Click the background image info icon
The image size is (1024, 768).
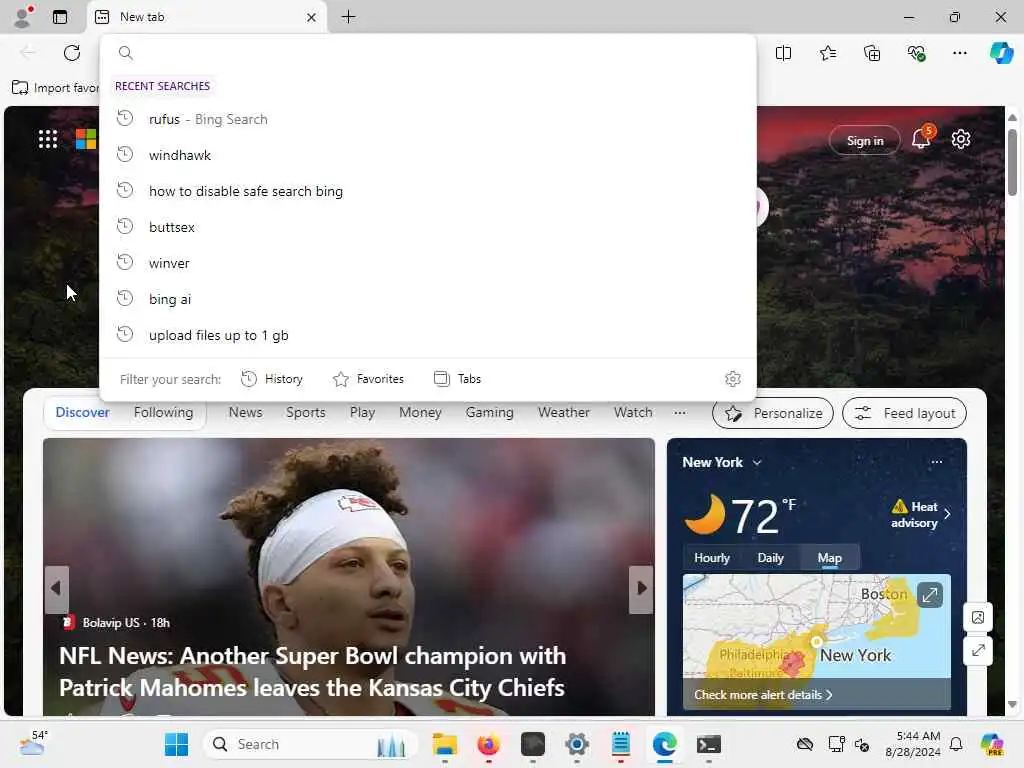978,617
